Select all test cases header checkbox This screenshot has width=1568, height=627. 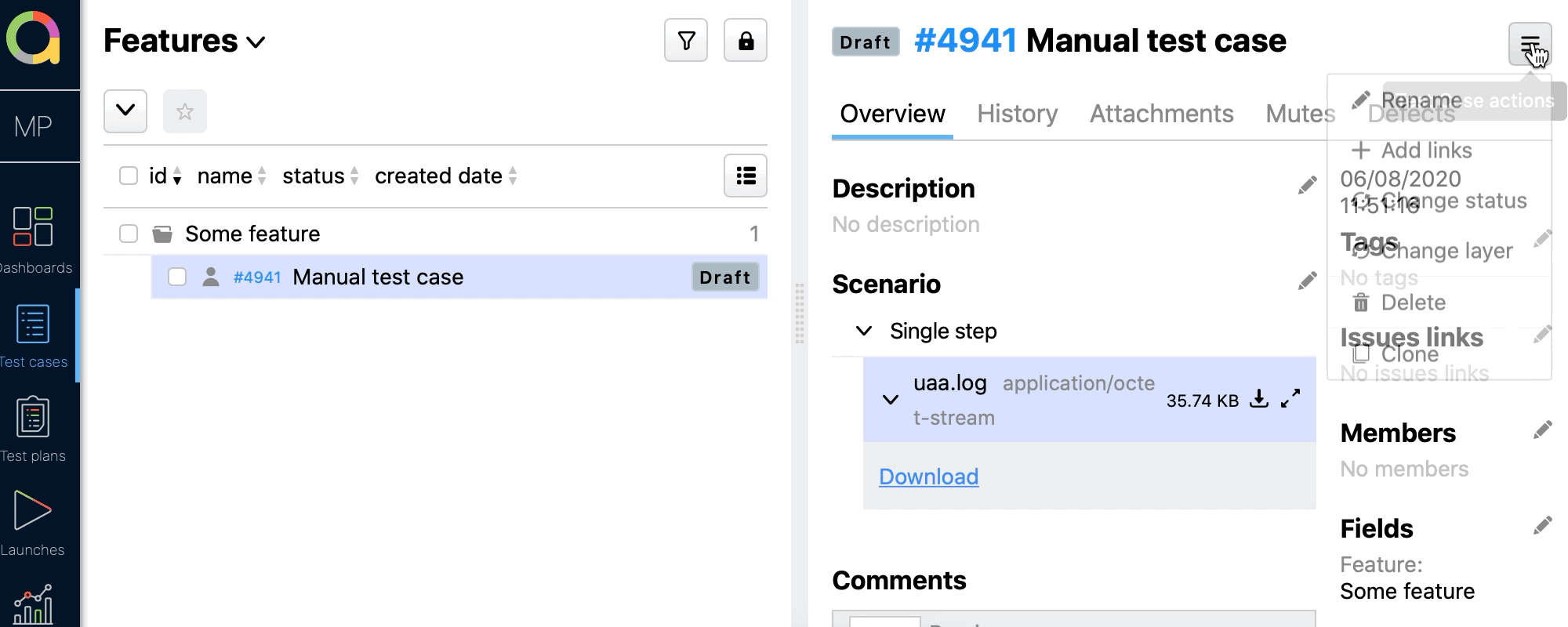click(129, 176)
